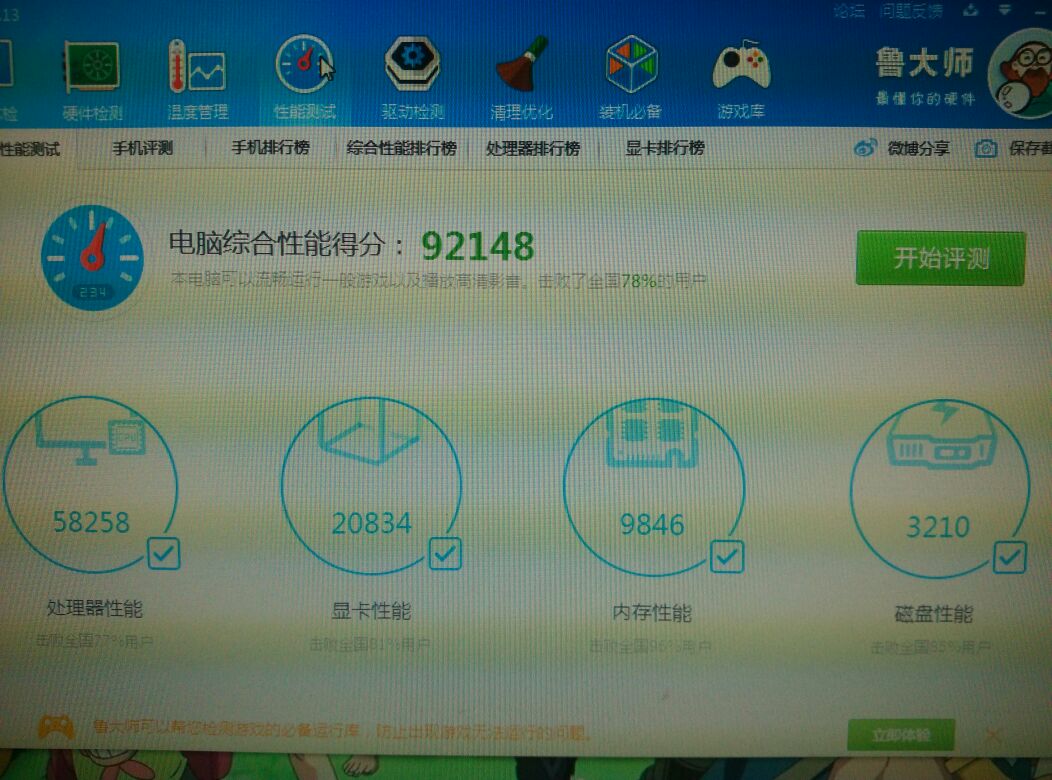Click the 性能测试 speedometer gauge icon
Screen dimensions: 1052x780
[x=303, y=62]
